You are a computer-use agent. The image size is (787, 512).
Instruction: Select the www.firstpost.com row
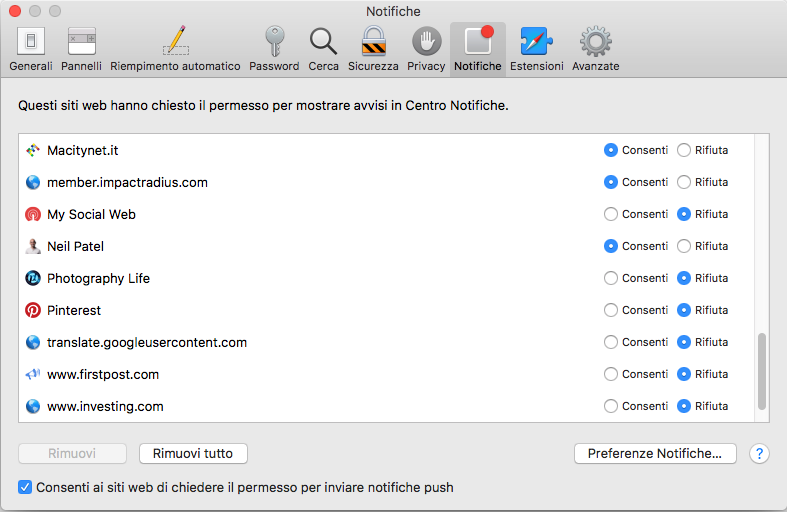point(386,374)
